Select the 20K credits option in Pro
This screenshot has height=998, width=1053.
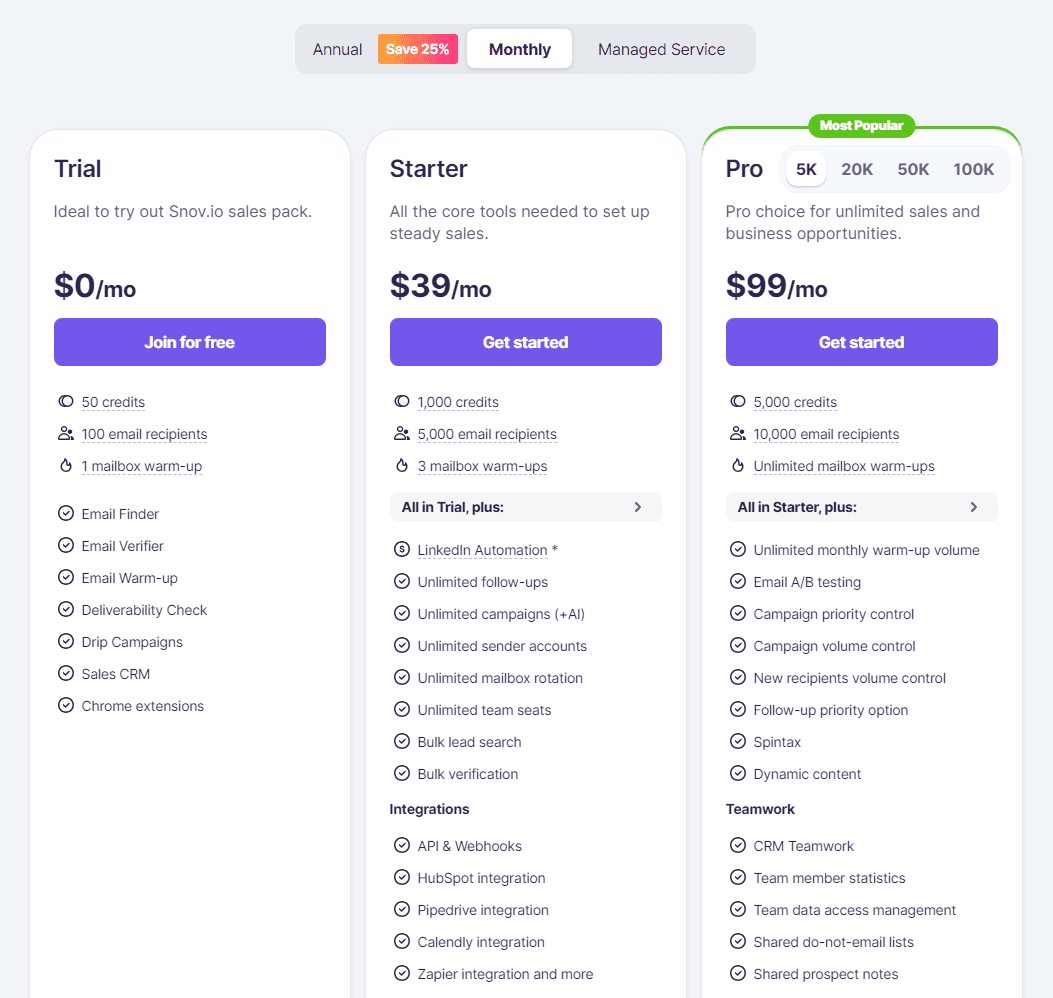pyautogui.click(x=857, y=169)
